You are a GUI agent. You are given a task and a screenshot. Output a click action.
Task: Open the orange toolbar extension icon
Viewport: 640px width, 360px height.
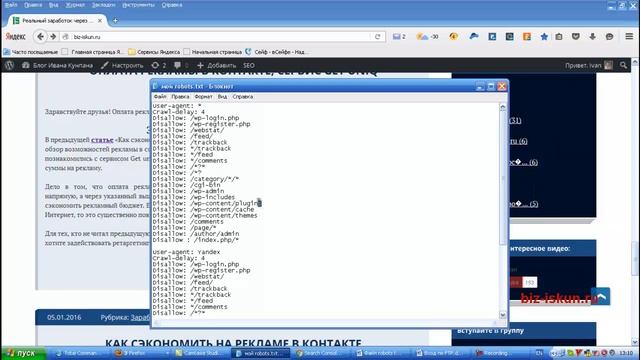tap(527, 36)
